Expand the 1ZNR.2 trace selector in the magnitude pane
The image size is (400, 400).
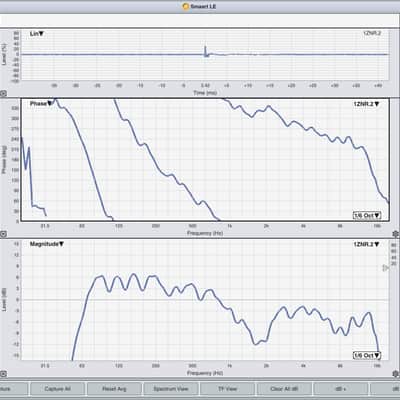point(366,244)
